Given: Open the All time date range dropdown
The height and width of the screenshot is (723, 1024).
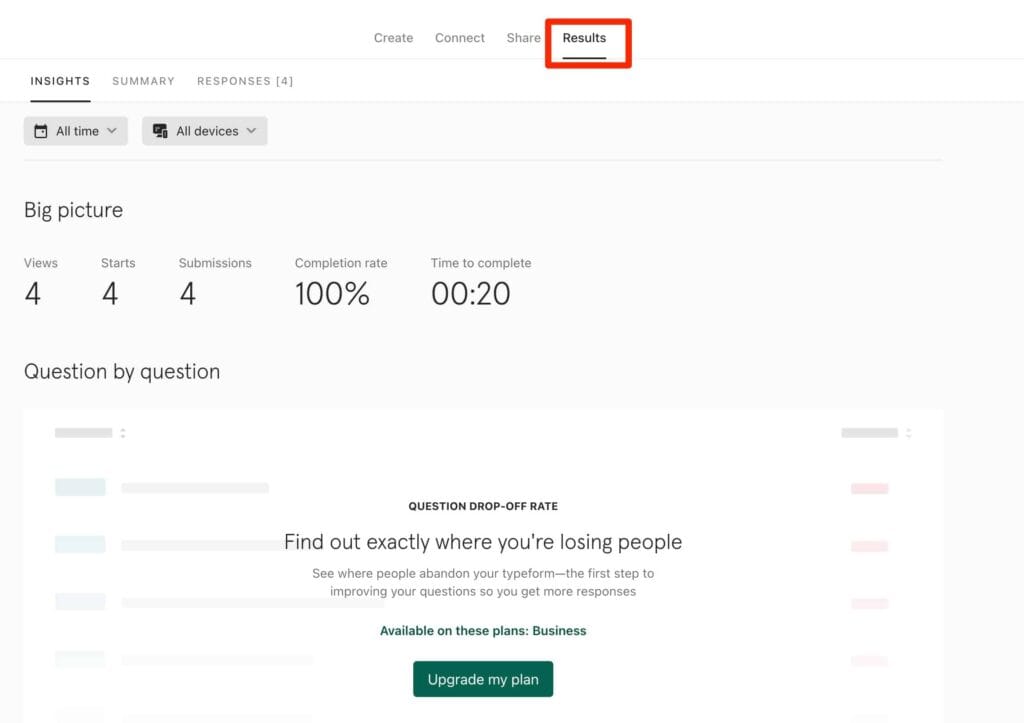Looking at the screenshot, I should (75, 130).
